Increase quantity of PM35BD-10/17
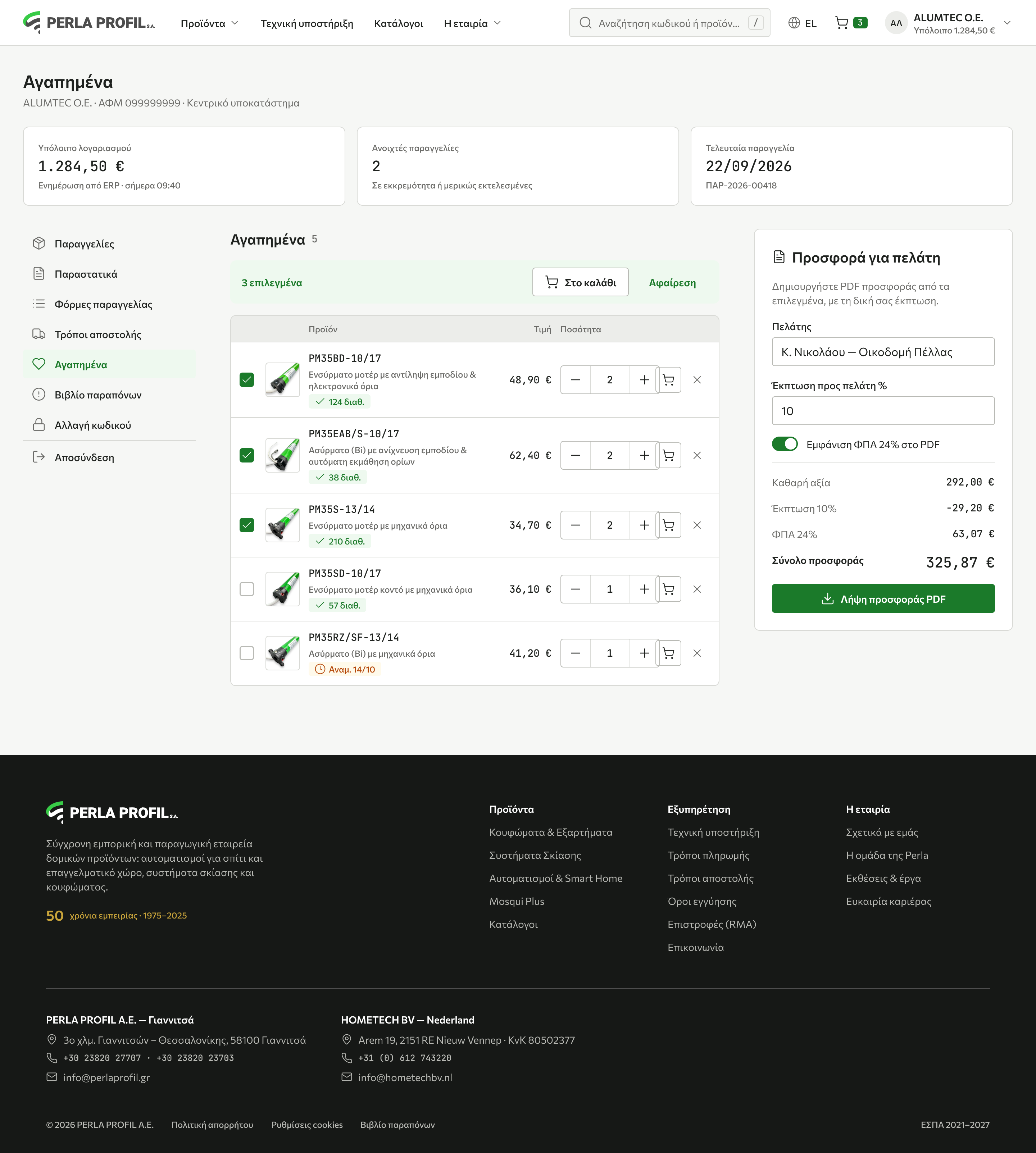Viewport: 1036px width, 1153px height. pyautogui.click(x=644, y=379)
